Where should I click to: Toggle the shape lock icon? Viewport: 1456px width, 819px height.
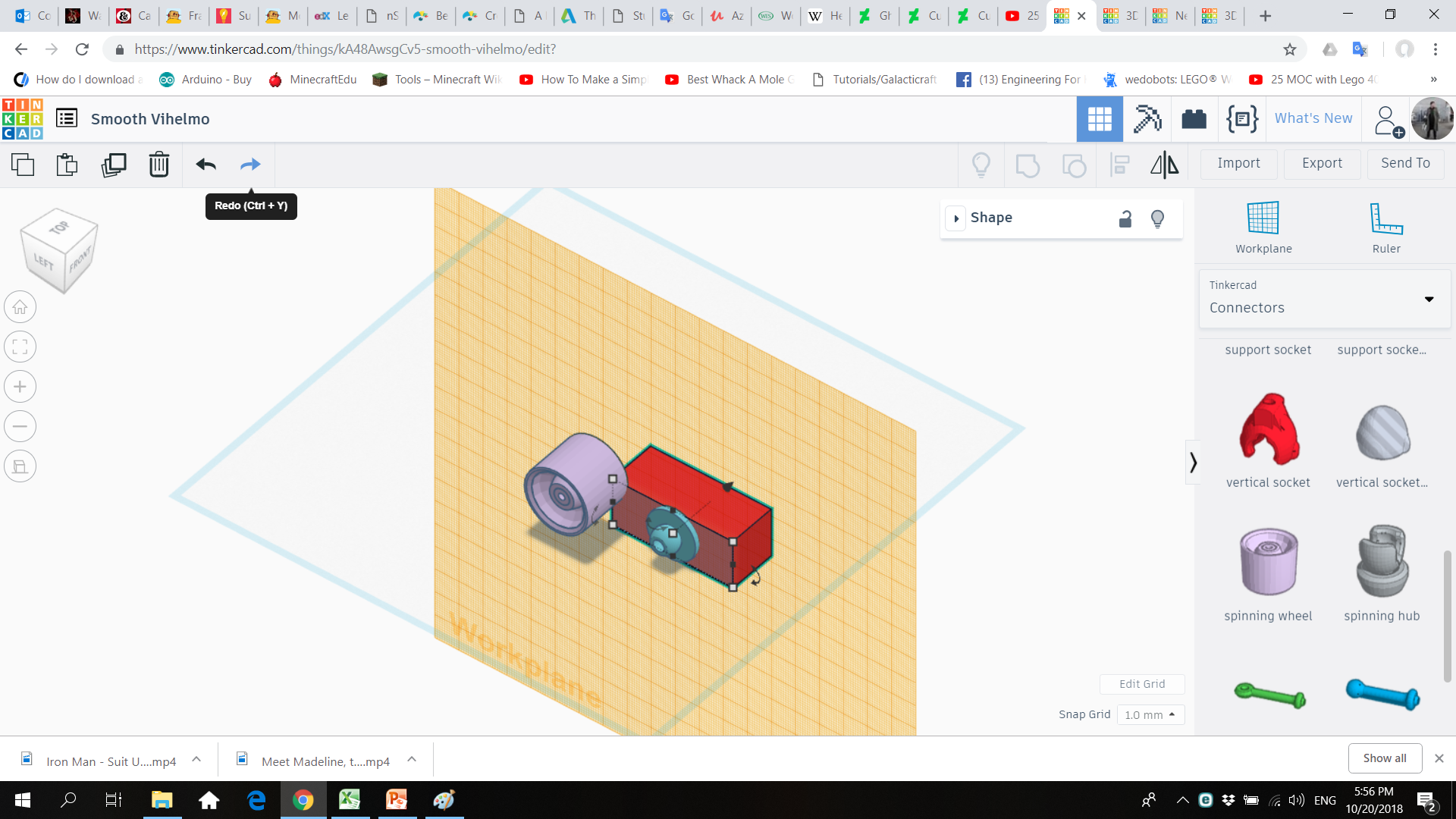click(1125, 218)
